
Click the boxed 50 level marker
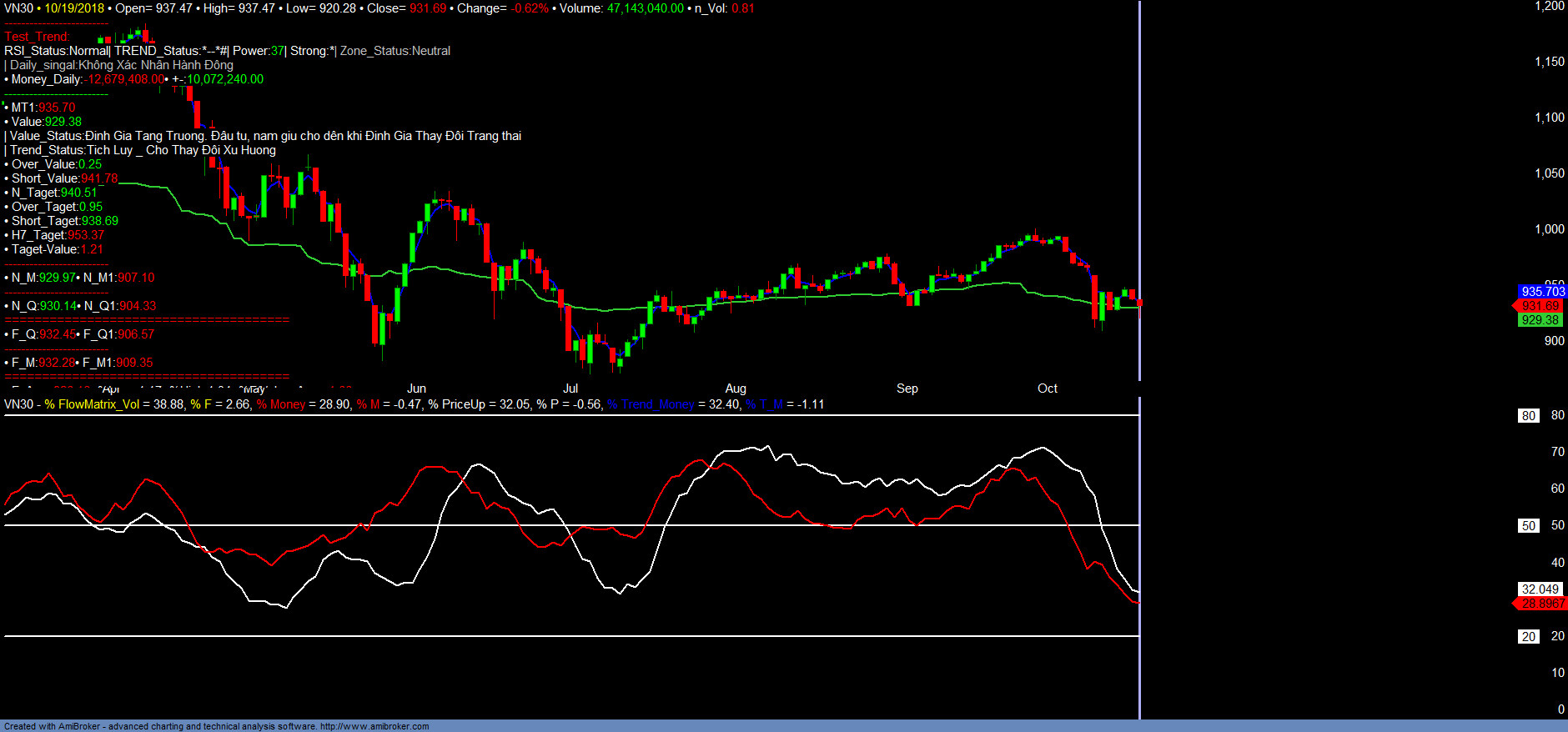[x=1528, y=526]
